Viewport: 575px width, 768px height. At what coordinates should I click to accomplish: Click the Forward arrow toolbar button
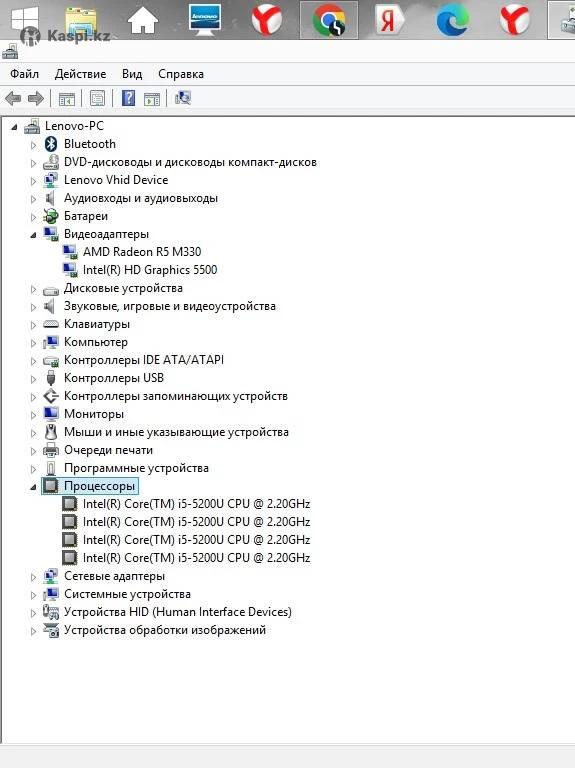tap(35, 98)
